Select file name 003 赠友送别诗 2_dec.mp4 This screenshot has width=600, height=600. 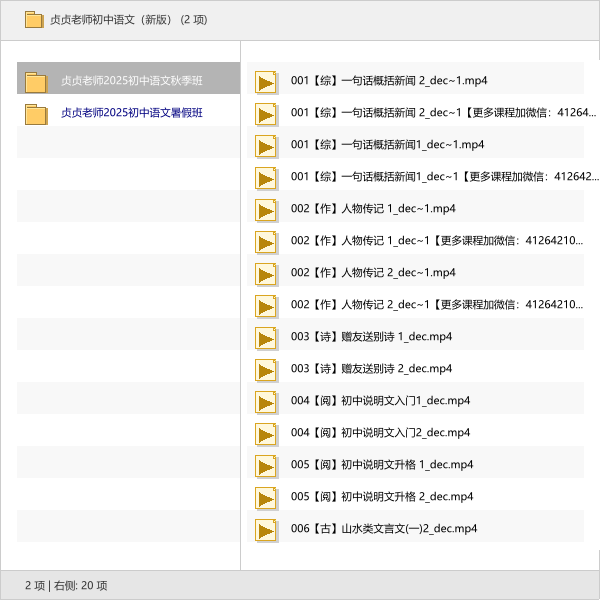tap(371, 369)
